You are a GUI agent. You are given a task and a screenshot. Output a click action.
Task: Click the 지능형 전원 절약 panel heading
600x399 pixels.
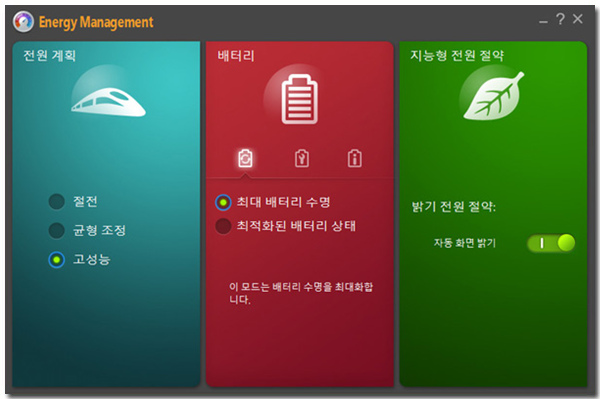[x=457, y=56]
